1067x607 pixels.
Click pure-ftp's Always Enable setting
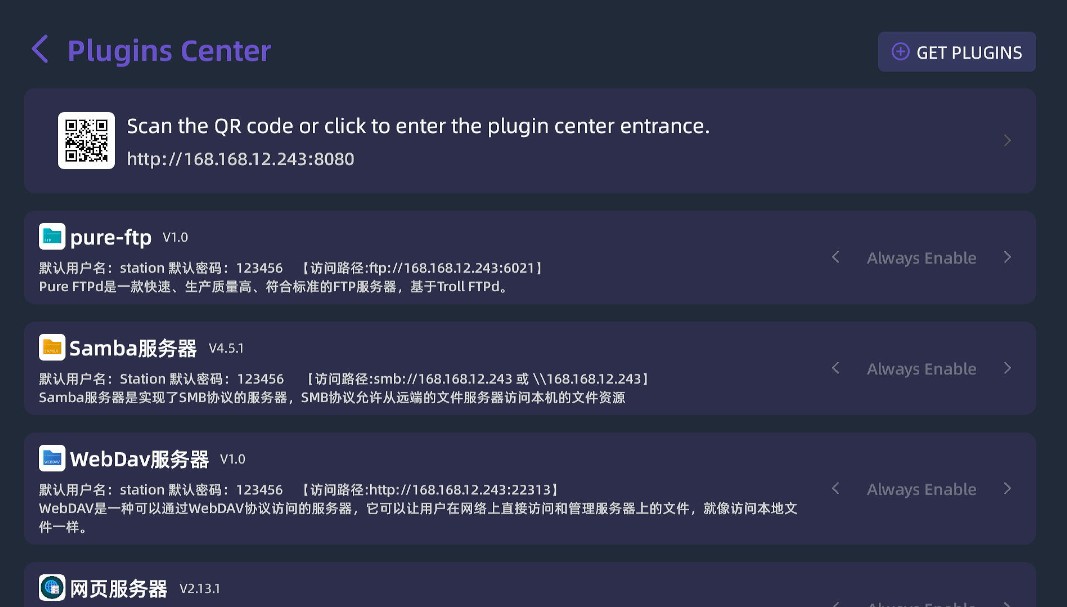(x=921, y=258)
